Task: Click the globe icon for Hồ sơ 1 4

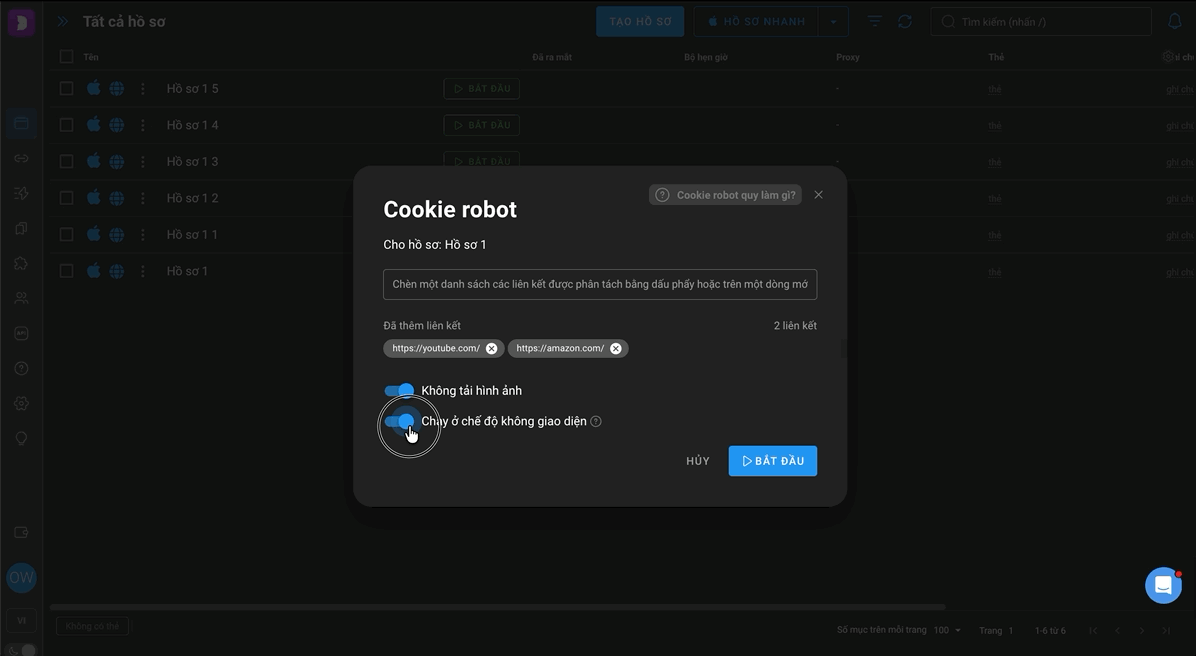Action: coord(117,125)
